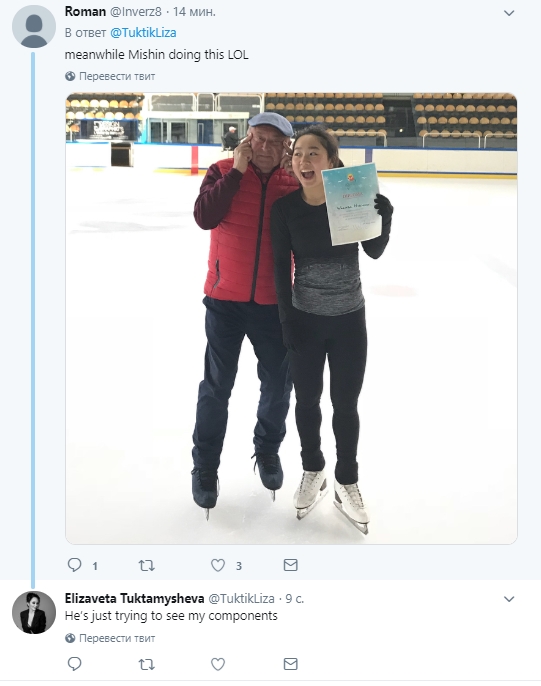
Task: Like Roman's tweet with heart icon
Action: pyautogui.click(x=218, y=566)
